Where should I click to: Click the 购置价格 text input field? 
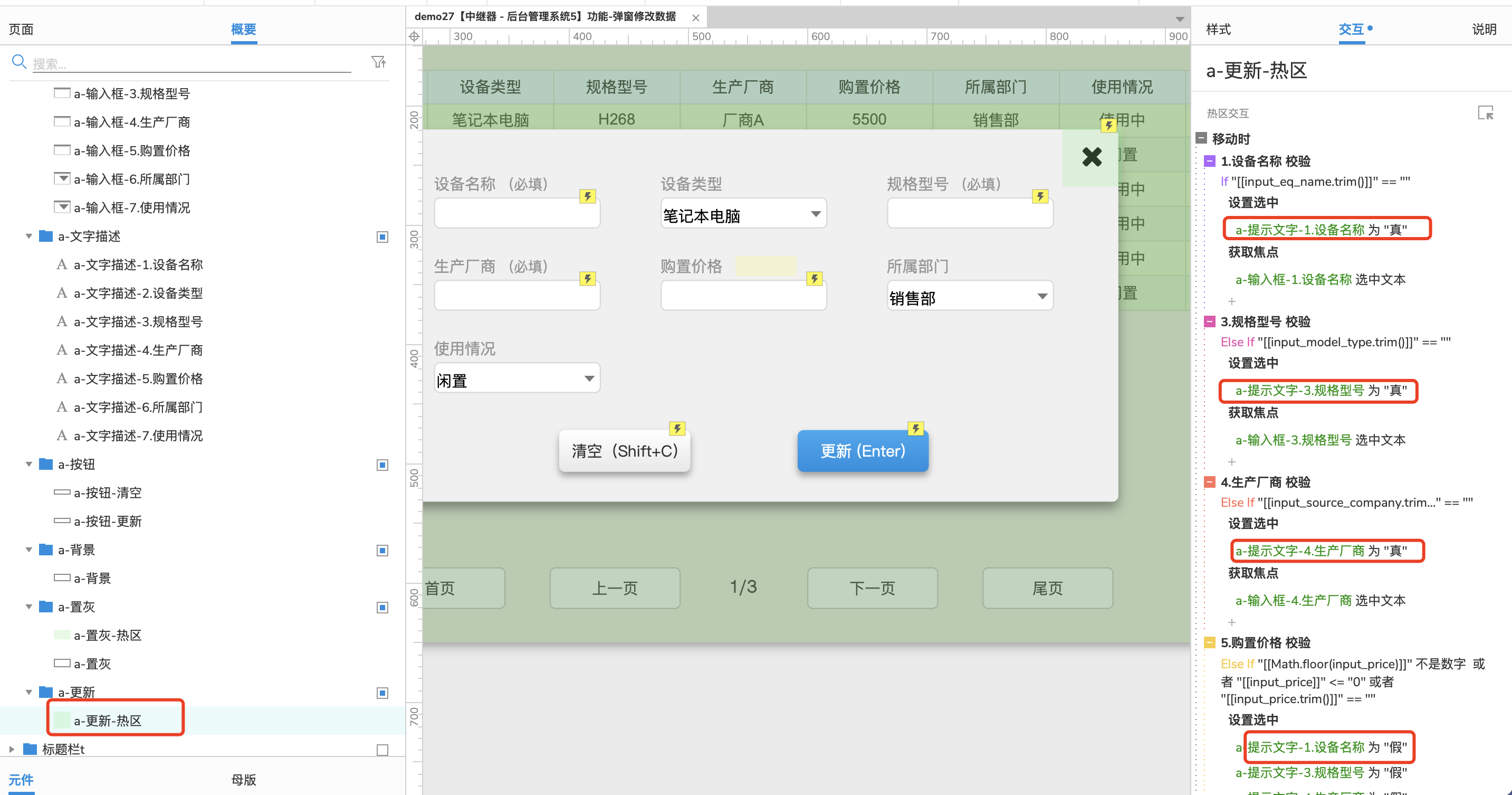[743, 296]
